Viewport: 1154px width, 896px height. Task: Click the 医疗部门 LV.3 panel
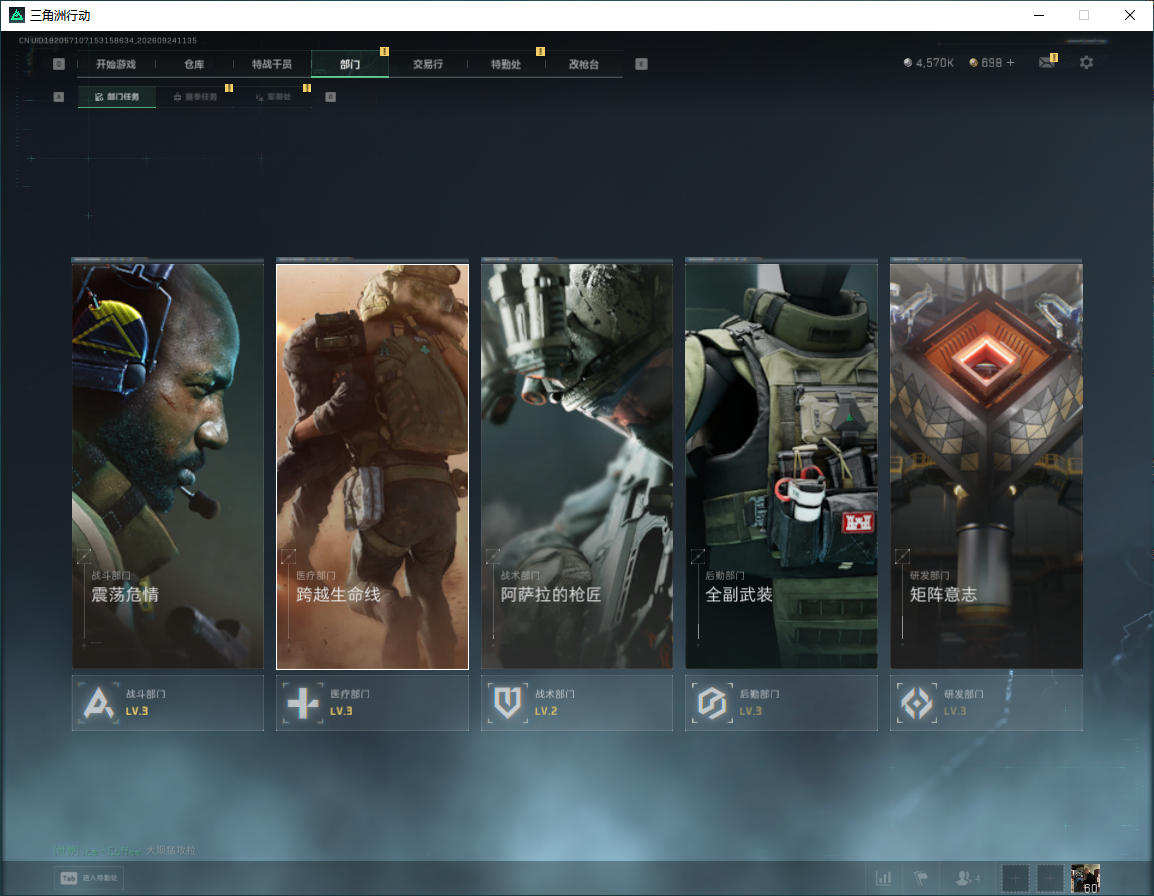(372, 703)
